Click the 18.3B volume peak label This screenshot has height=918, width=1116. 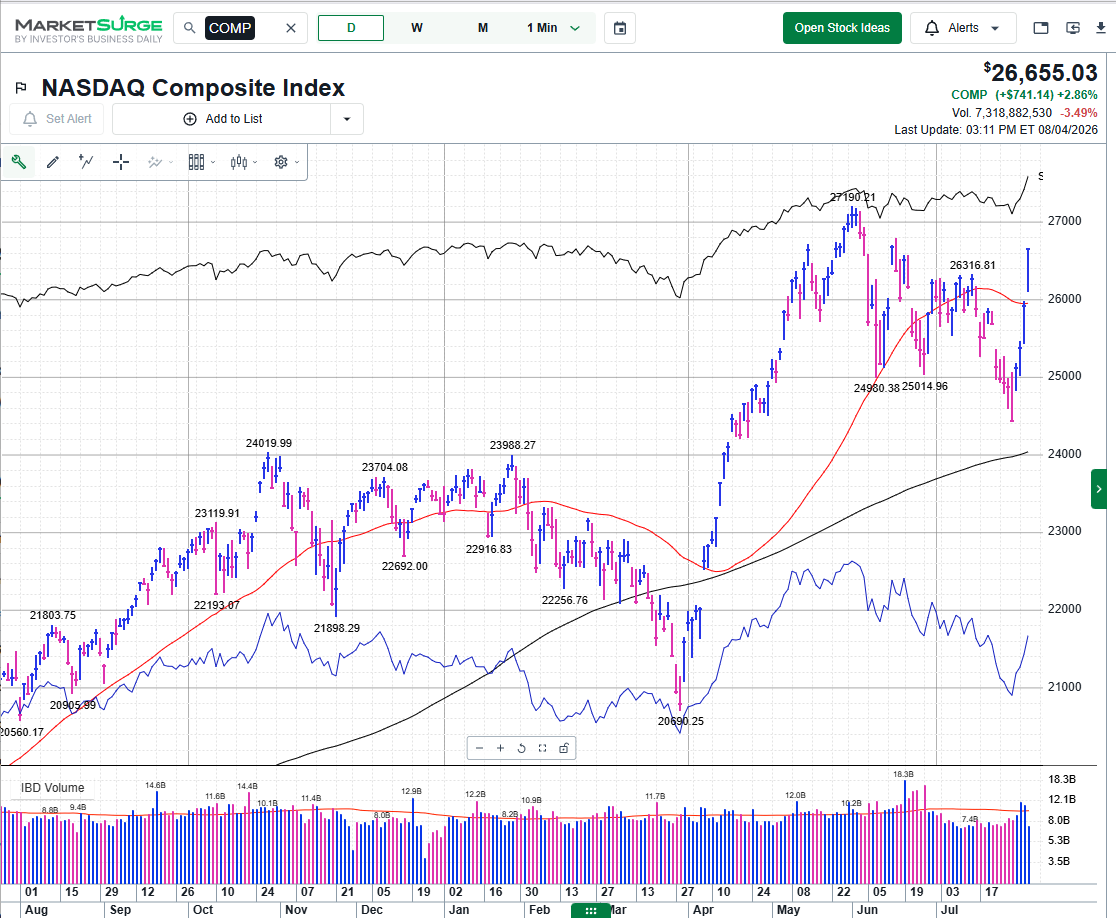tap(903, 774)
